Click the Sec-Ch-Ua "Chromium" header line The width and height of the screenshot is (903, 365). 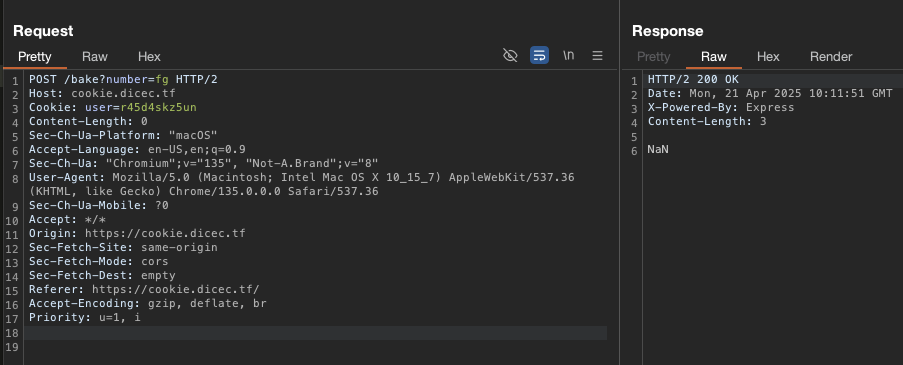[203, 164]
